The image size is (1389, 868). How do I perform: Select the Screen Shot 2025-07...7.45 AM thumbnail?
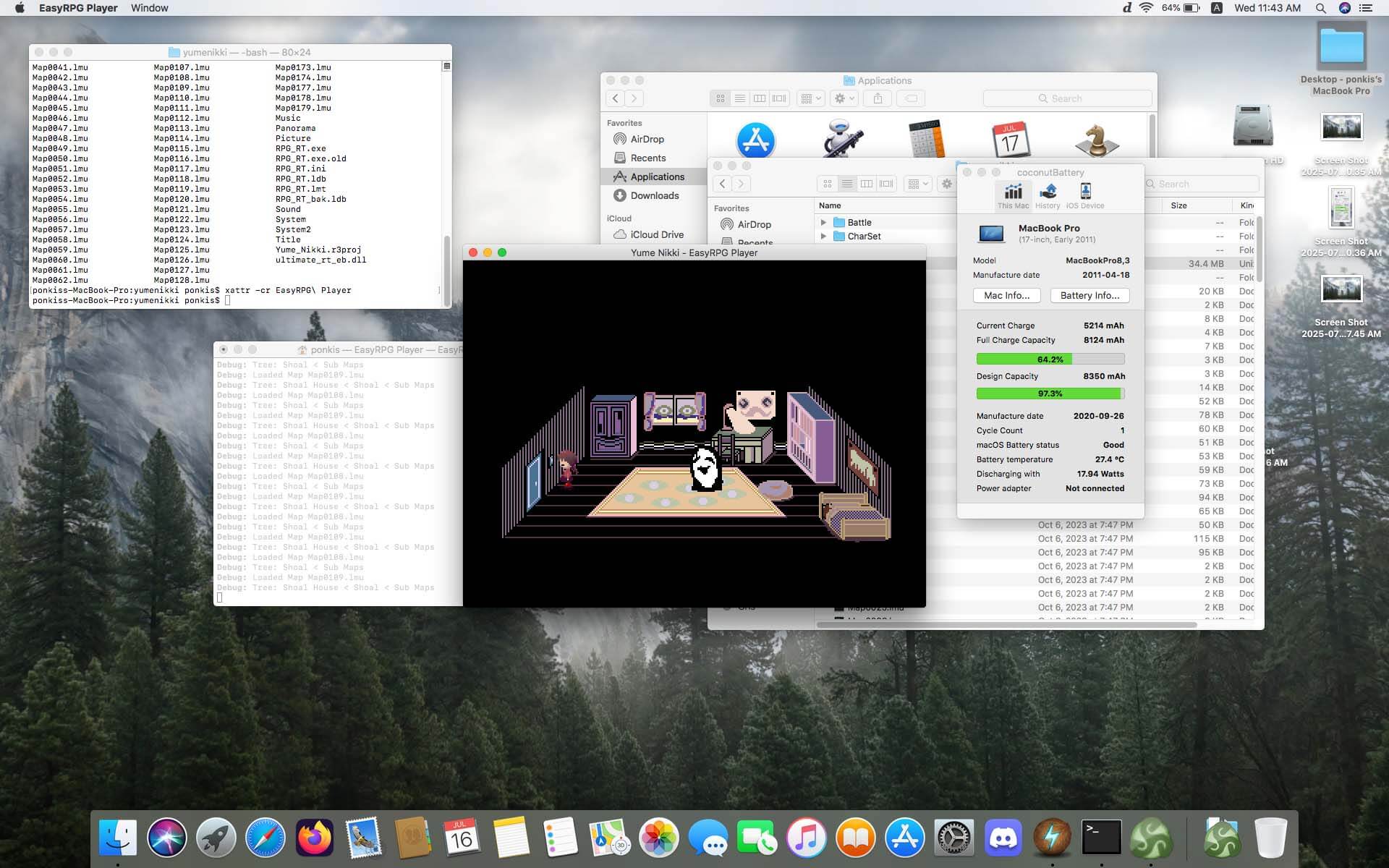coord(1341,289)
